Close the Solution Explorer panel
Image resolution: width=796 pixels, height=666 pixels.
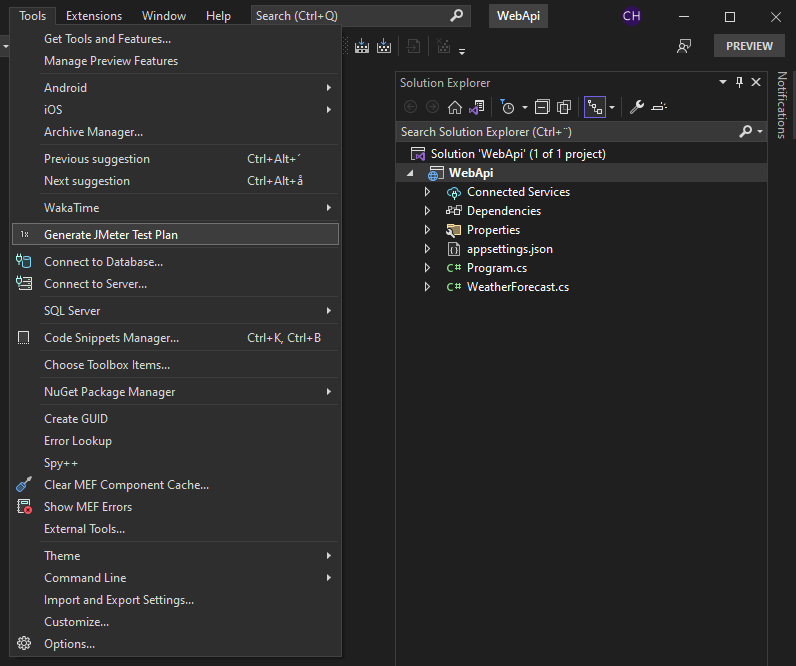pos(756,82)
